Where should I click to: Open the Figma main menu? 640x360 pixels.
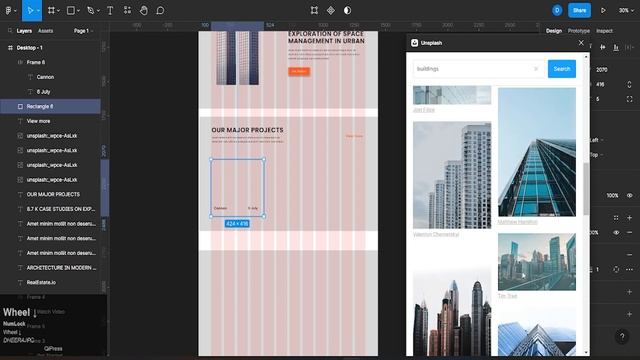9,11
